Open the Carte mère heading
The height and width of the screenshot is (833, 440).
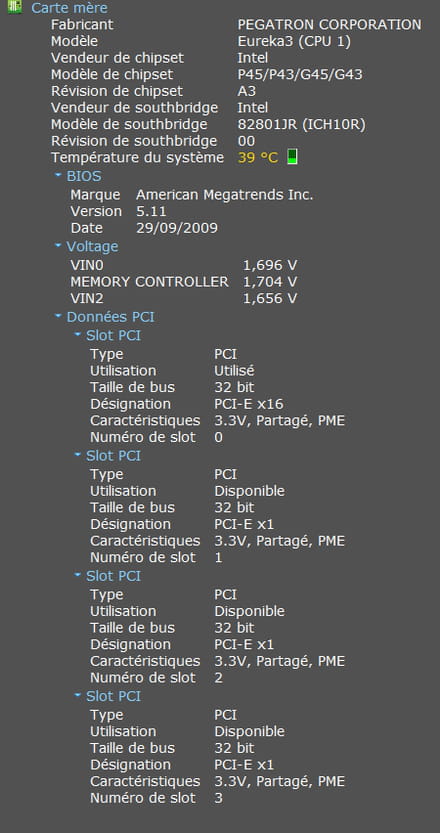(69, 8)
